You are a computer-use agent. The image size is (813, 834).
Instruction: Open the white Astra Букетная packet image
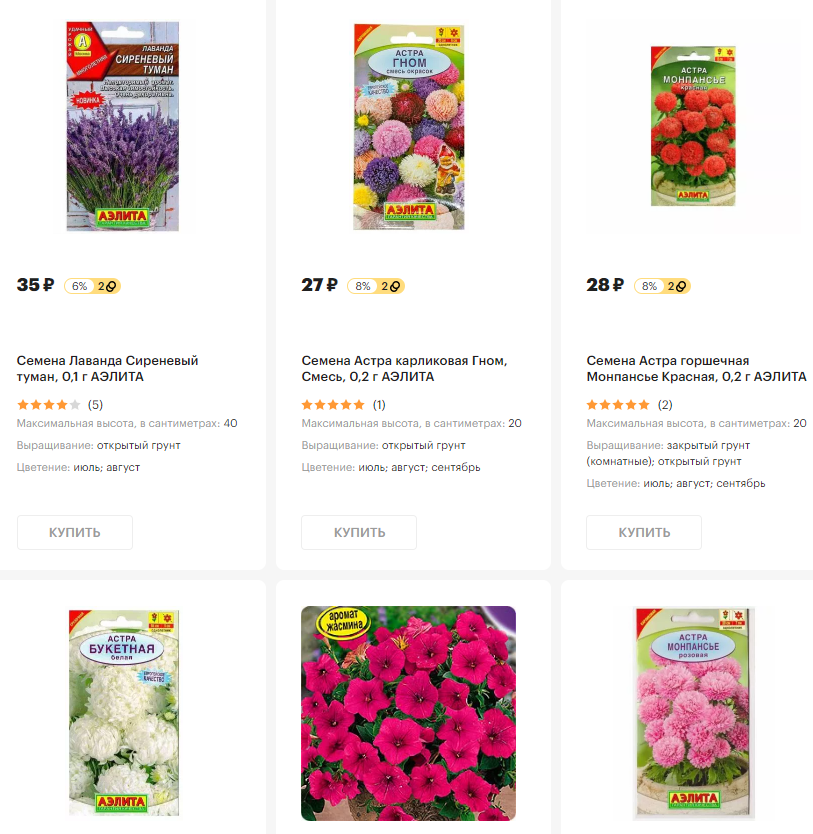coord(123,713)
